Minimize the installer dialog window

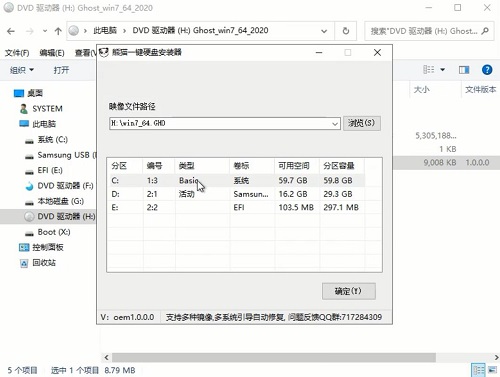click(319, 53)
